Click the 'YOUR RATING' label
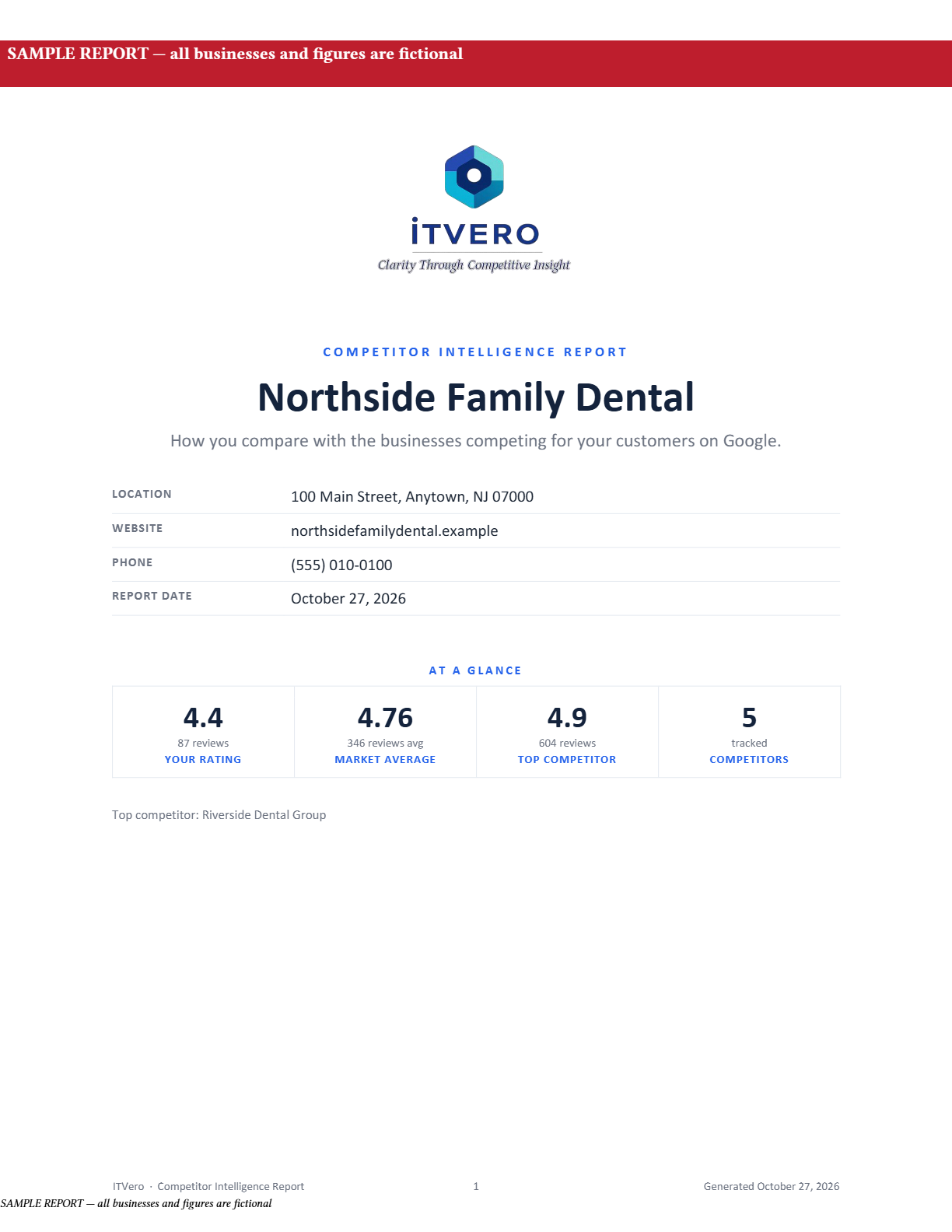Image resolution: width=952 pixels, height=1232 pixels. tap(203, 760)
